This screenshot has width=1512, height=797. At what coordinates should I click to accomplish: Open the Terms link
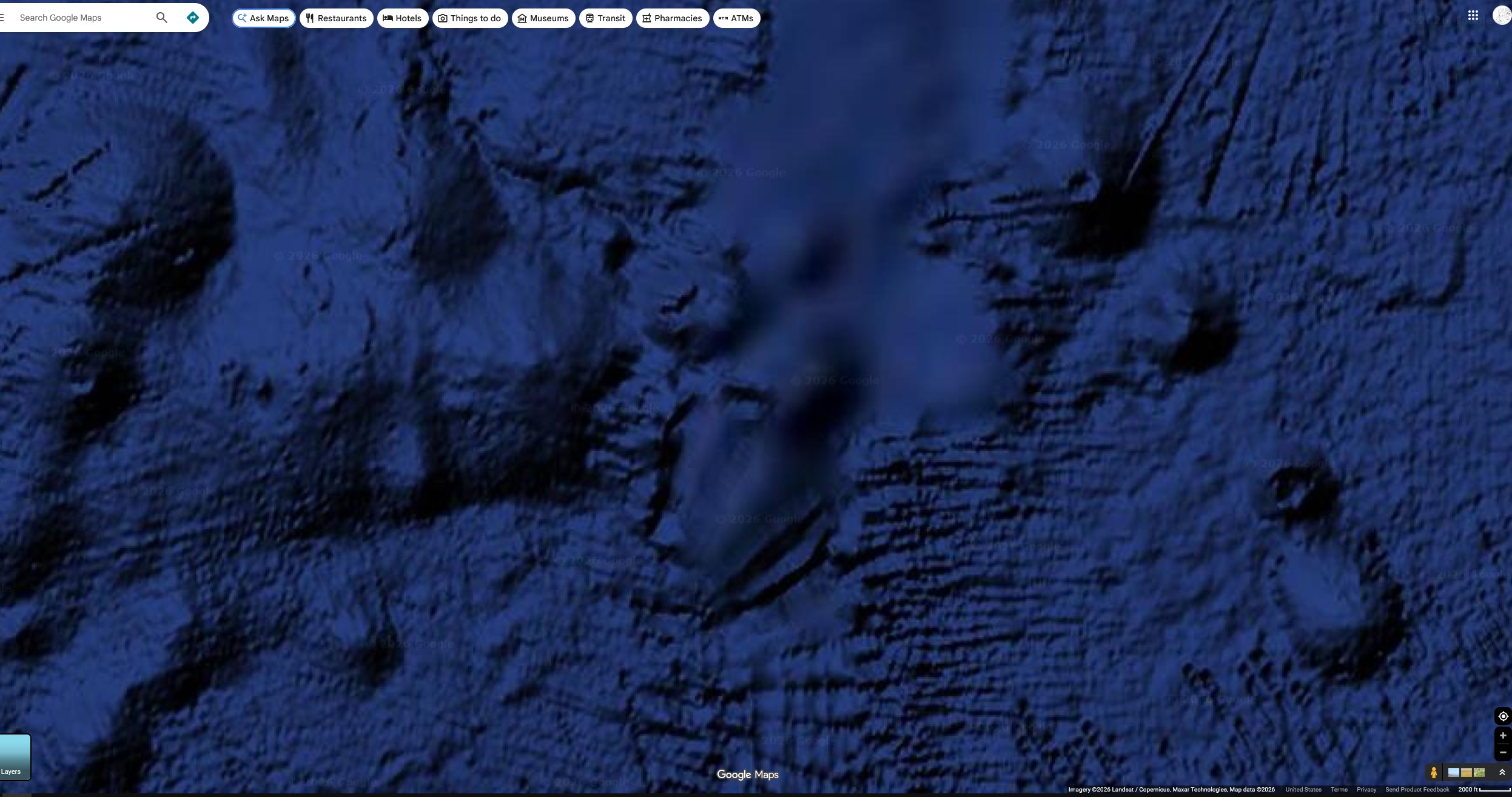click(1339, 790)
